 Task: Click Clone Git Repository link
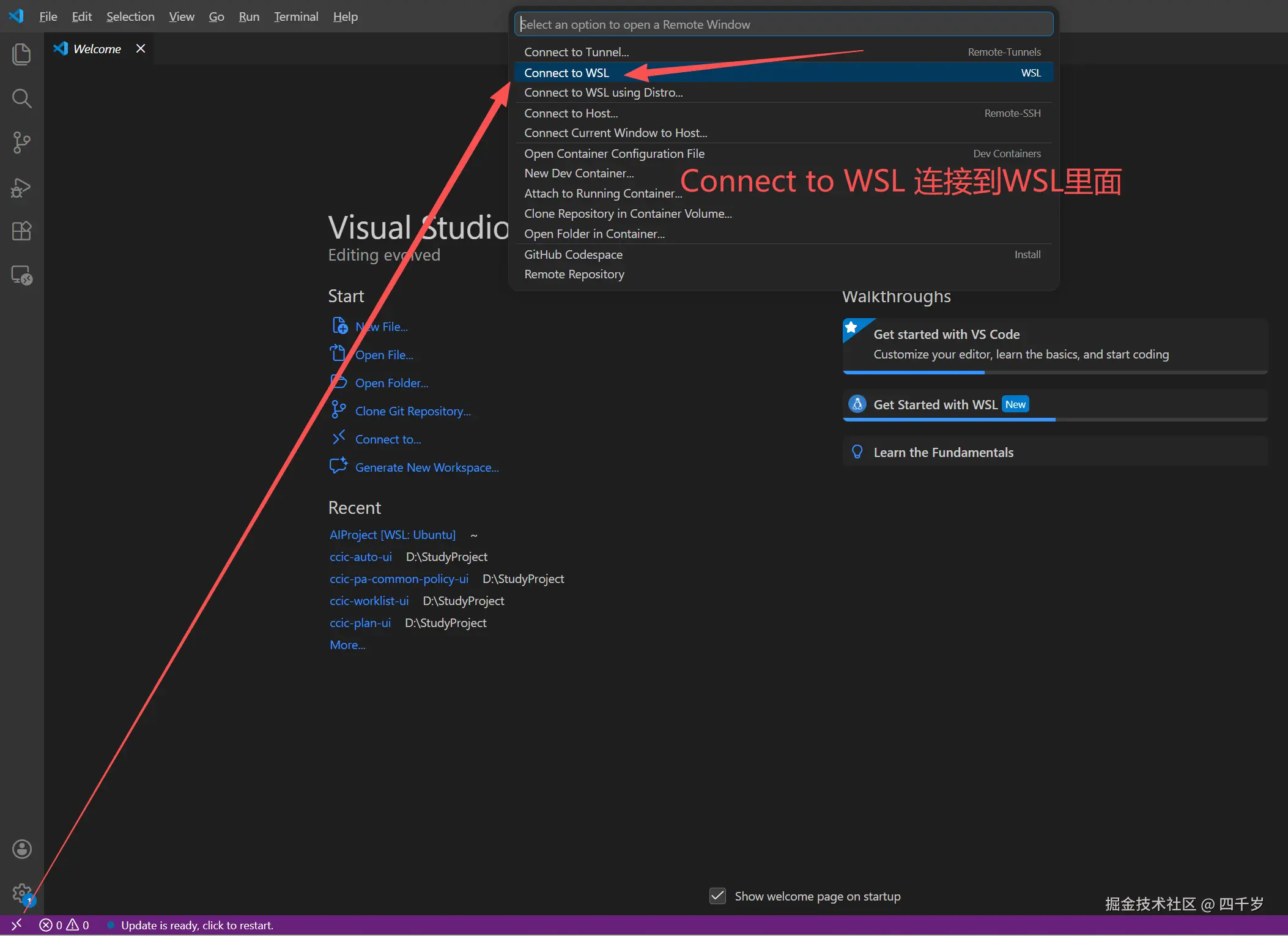click(x=412, y=411)
